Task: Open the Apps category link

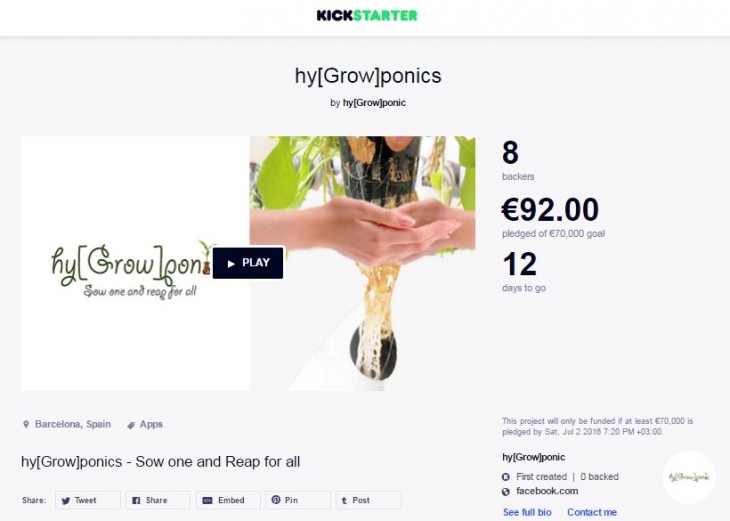Action: (x=151, y=424)
